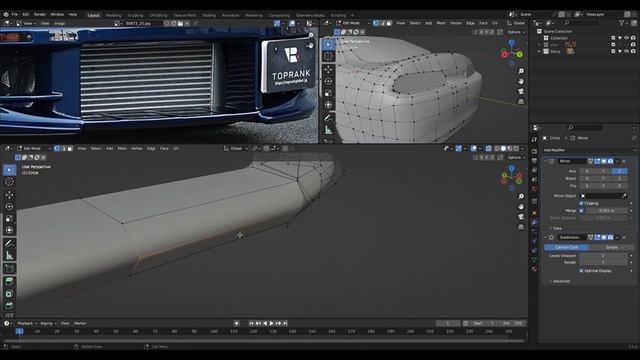Switch to the Sculpting workspace tab
640x360 pixels.
pyautogui.click(x=135, y=16)
